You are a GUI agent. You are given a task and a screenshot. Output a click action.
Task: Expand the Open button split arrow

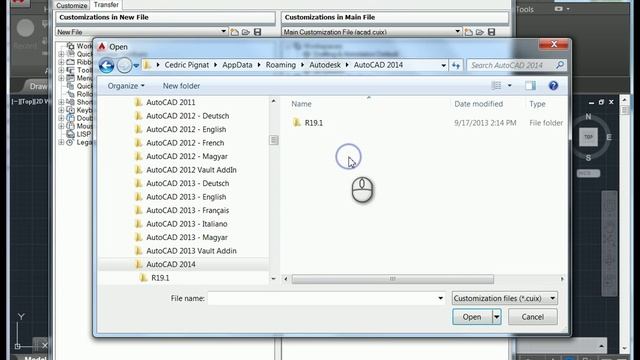pos(497,317)
